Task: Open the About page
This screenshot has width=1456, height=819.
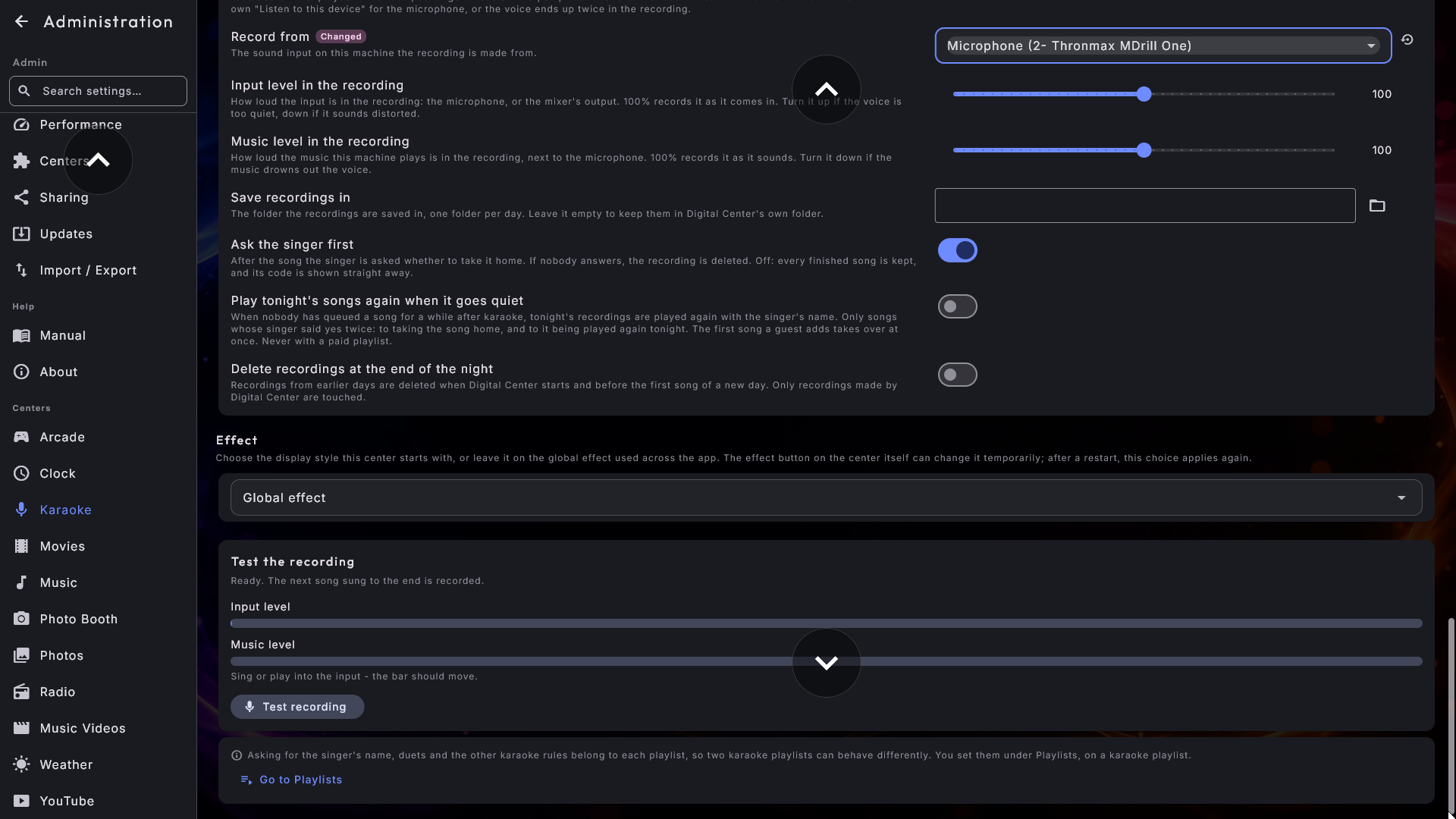Action: tap(98, 372)
